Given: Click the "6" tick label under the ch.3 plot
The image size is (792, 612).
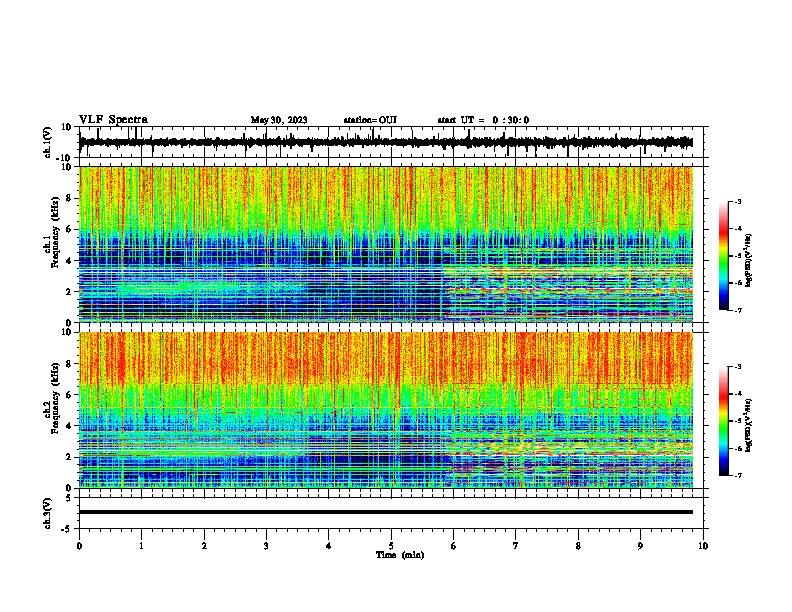Looking at the screenshot, I should pos(454,546).
